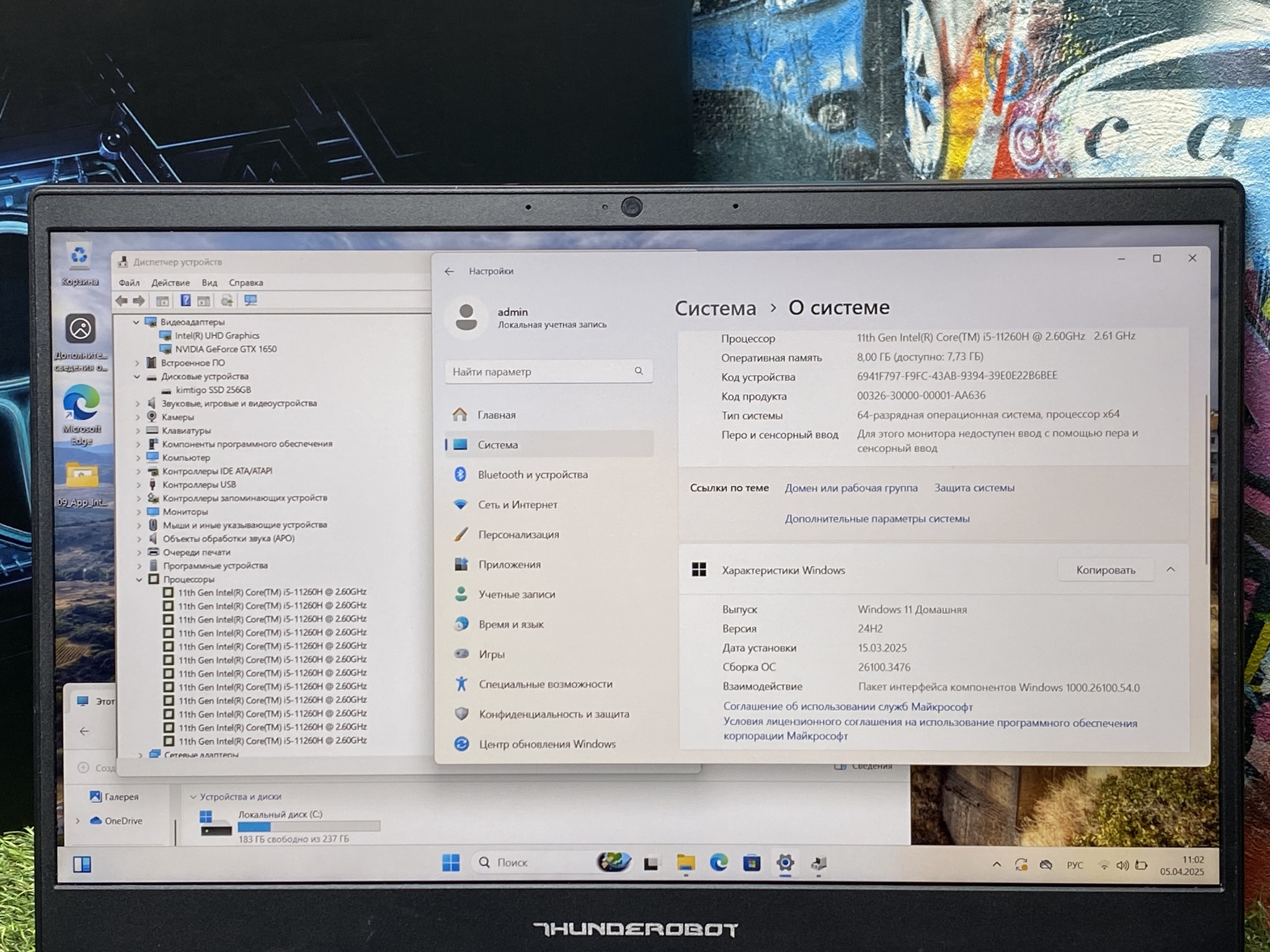1270x952 pixels.
Task: Open the Защита системы link
Action: point(974,488)
